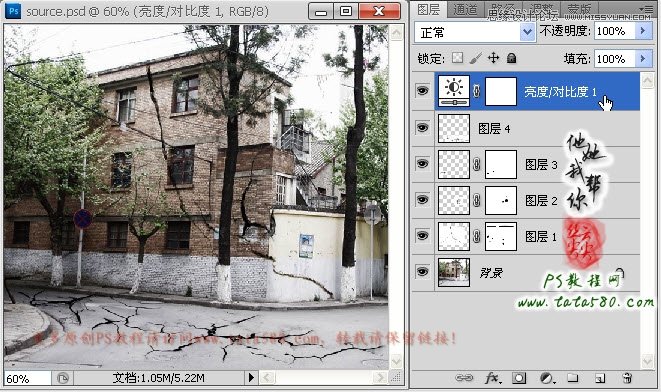Select the 图层 2 layer name

pos(541,201)
